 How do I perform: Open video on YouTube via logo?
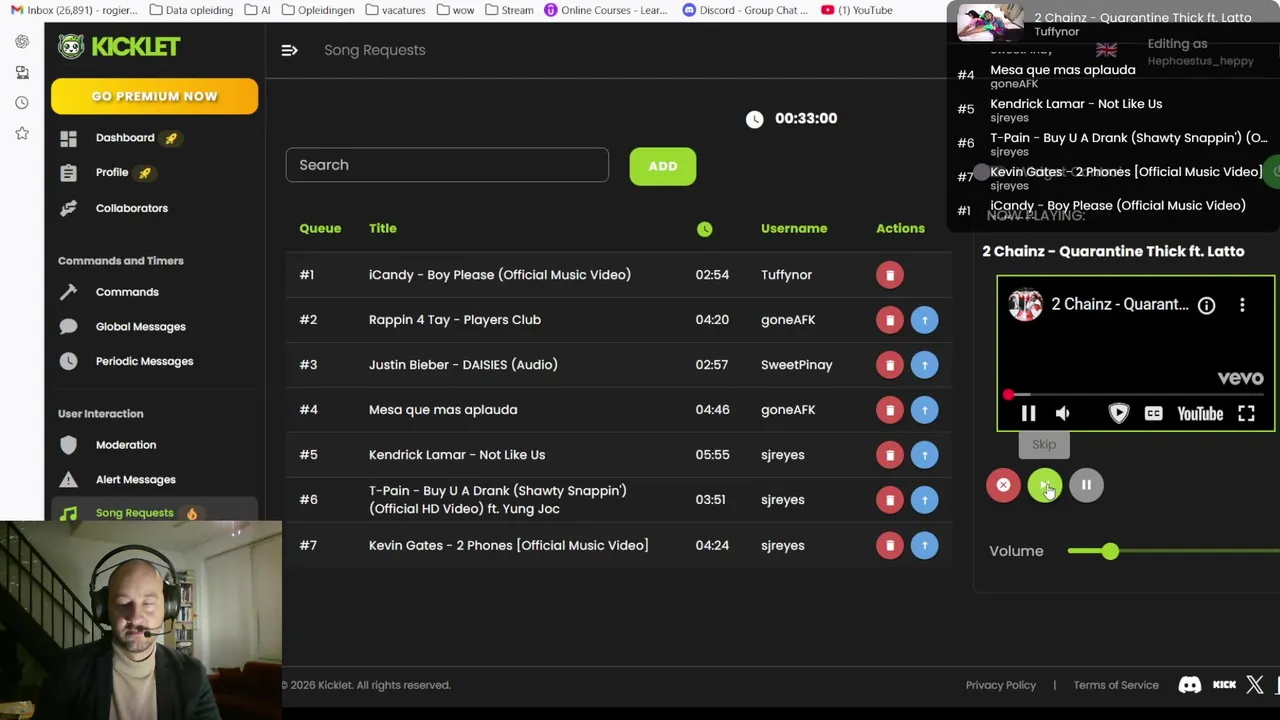(1200, 413)
